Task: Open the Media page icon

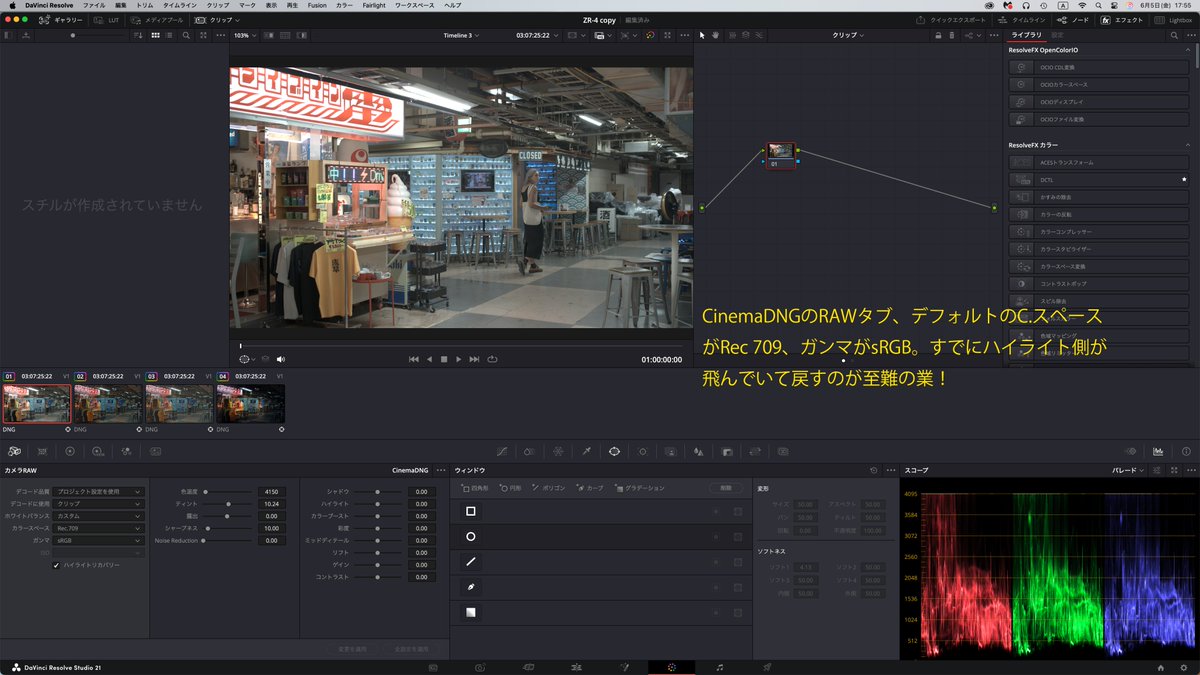Action: point(432,667)
